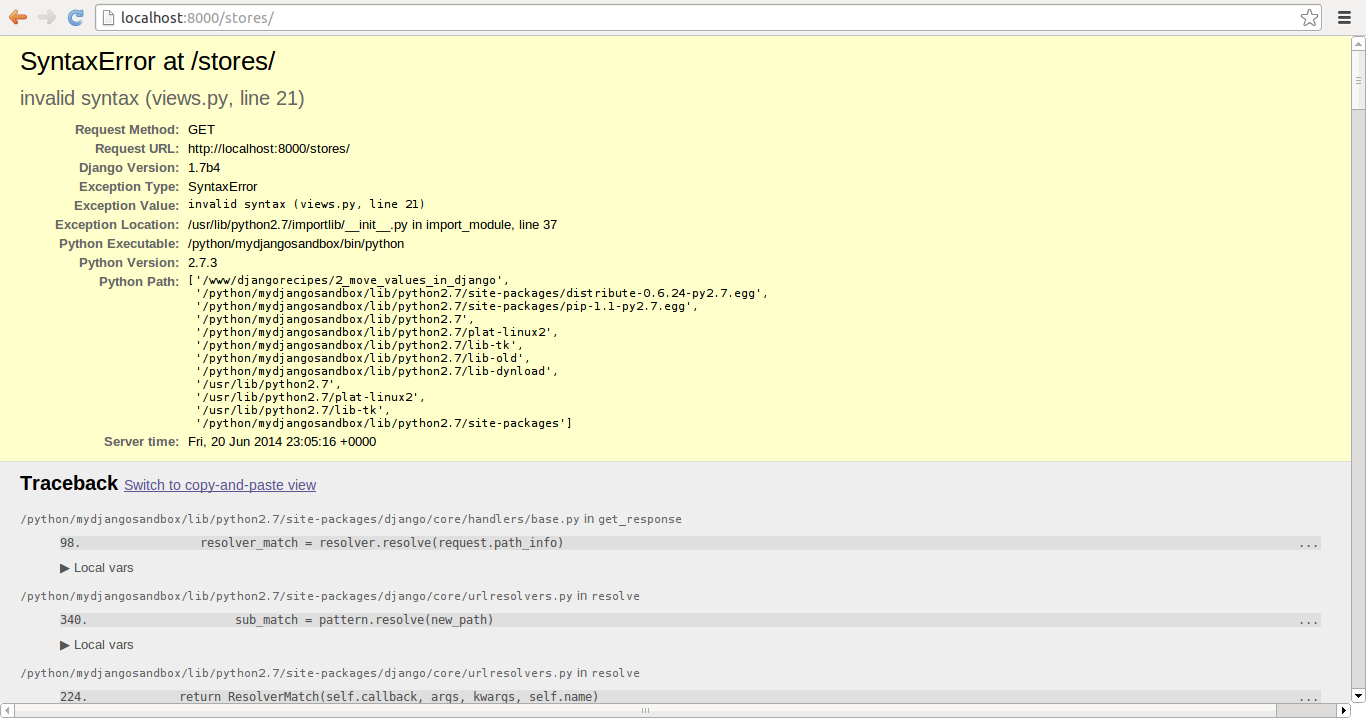Click the vertical scrollbar thumb
This screenshot has width=1366, height=718.
(1358, 80)
